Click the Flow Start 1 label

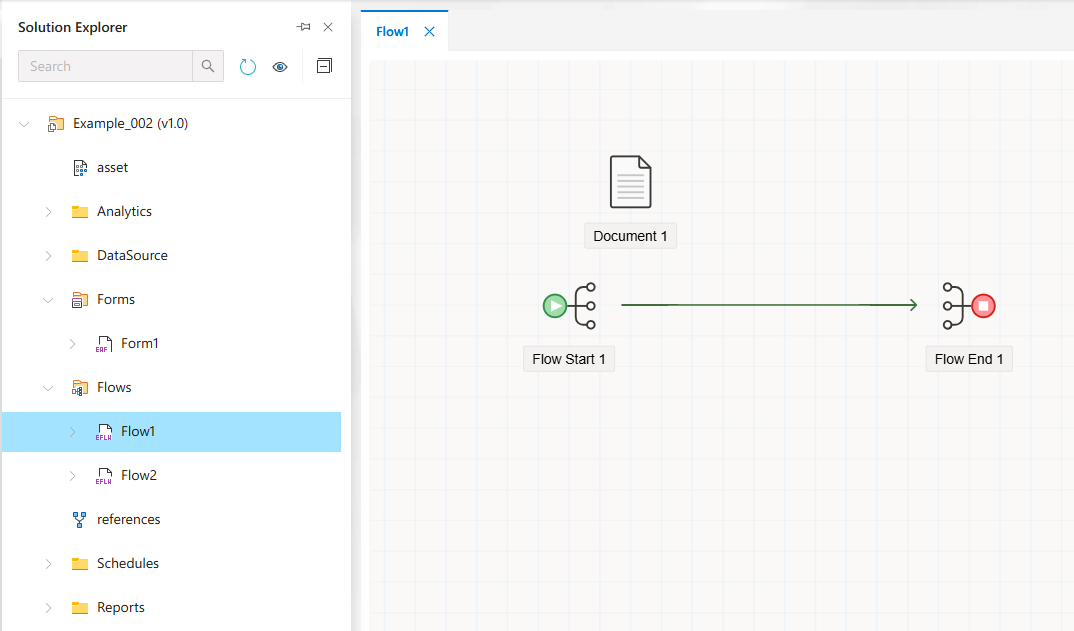click(569, 359)
